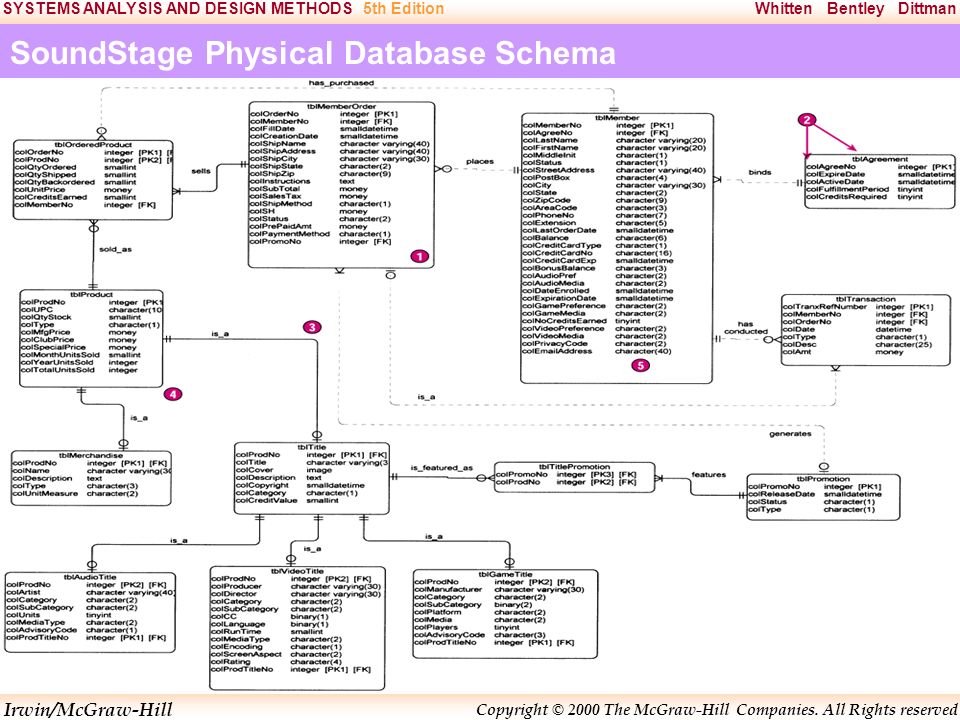960x720 pixels.
Task: Click the colCreationDate column row
Action: click(324, 136)
